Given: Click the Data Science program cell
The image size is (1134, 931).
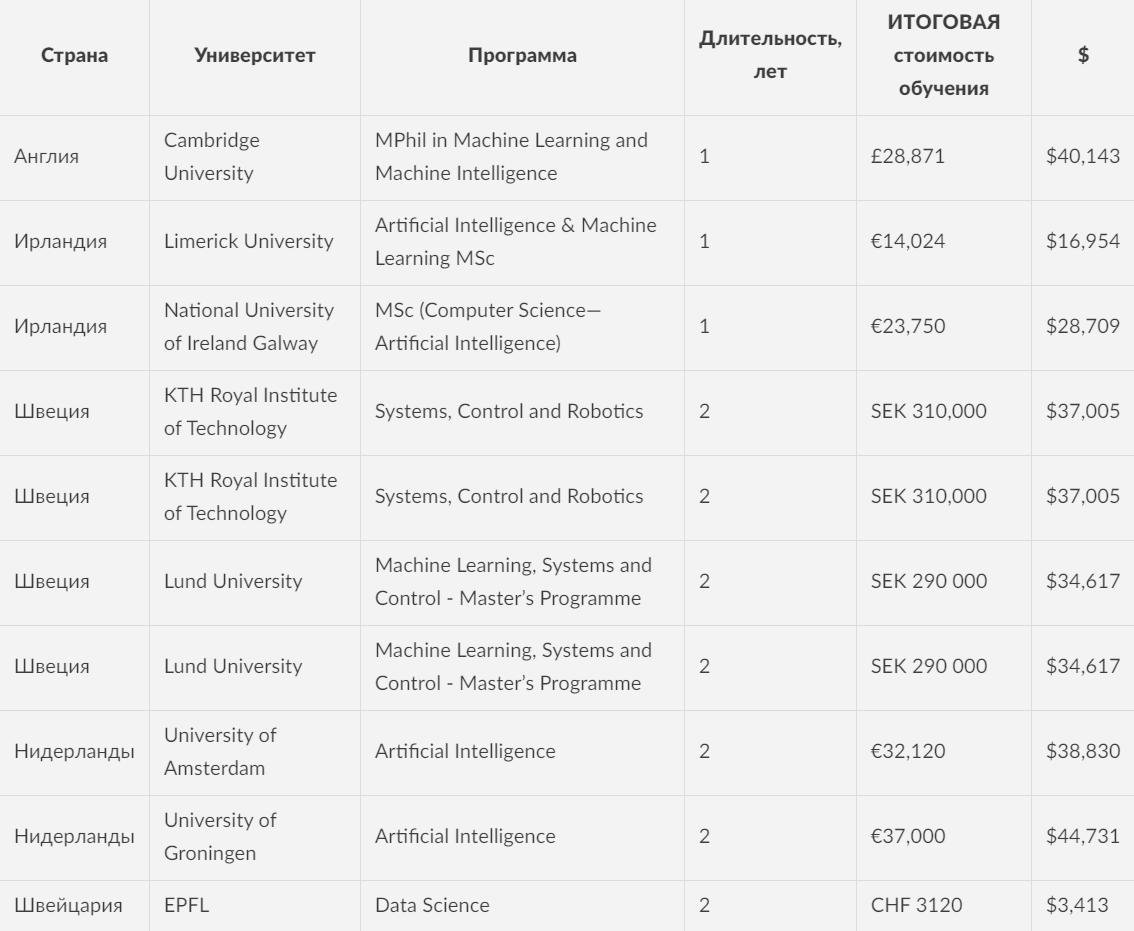Looking at the screenshot, I should [x=432, y=906].
